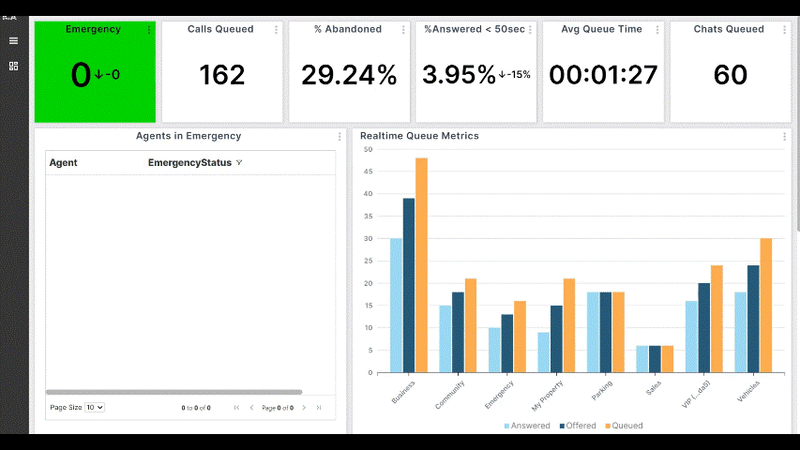
Task: Click the Business answered light blue bar
Action: point(396,306)
